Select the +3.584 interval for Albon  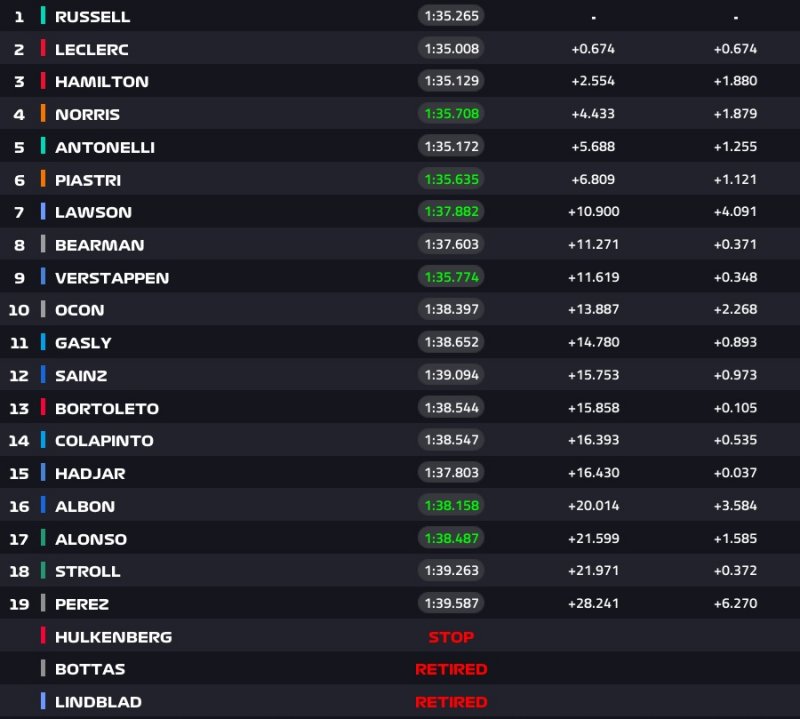tap(735, 506)
